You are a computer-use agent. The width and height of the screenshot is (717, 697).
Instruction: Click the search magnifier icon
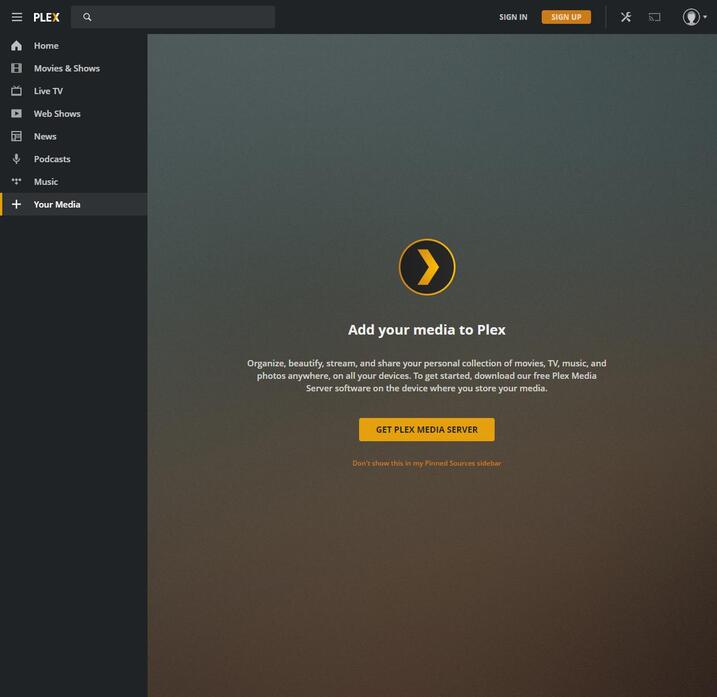coord(87,17)
